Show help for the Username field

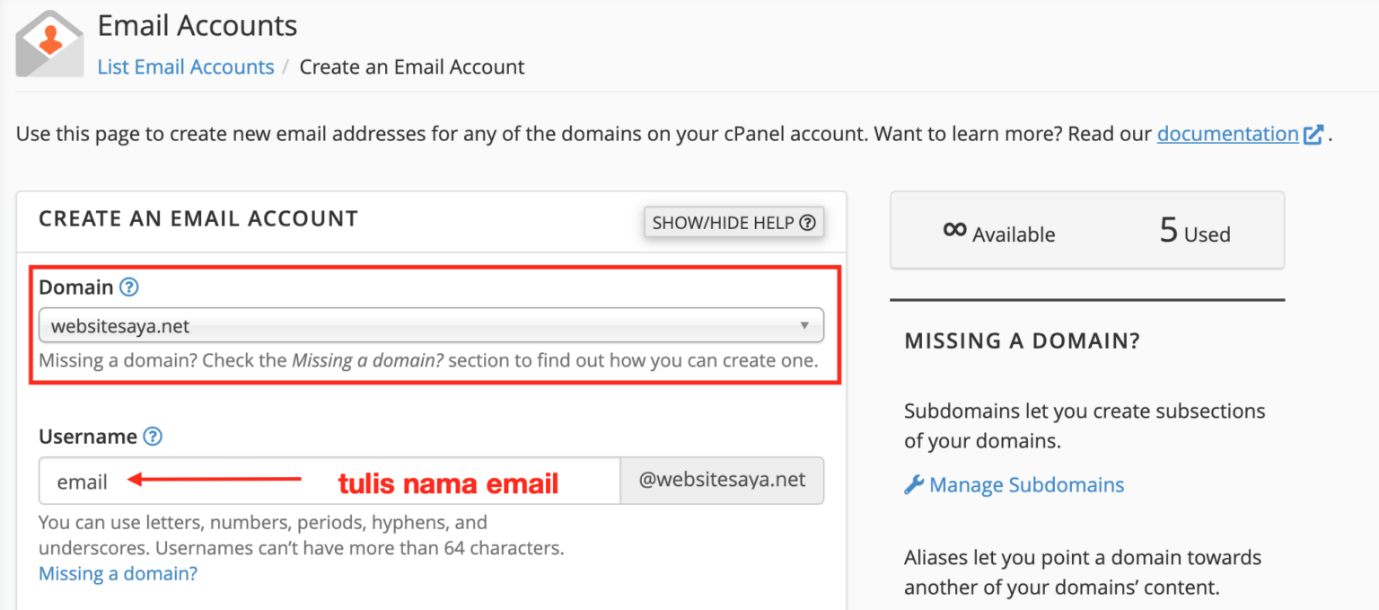pyautogui.click(x=153, y=437)
